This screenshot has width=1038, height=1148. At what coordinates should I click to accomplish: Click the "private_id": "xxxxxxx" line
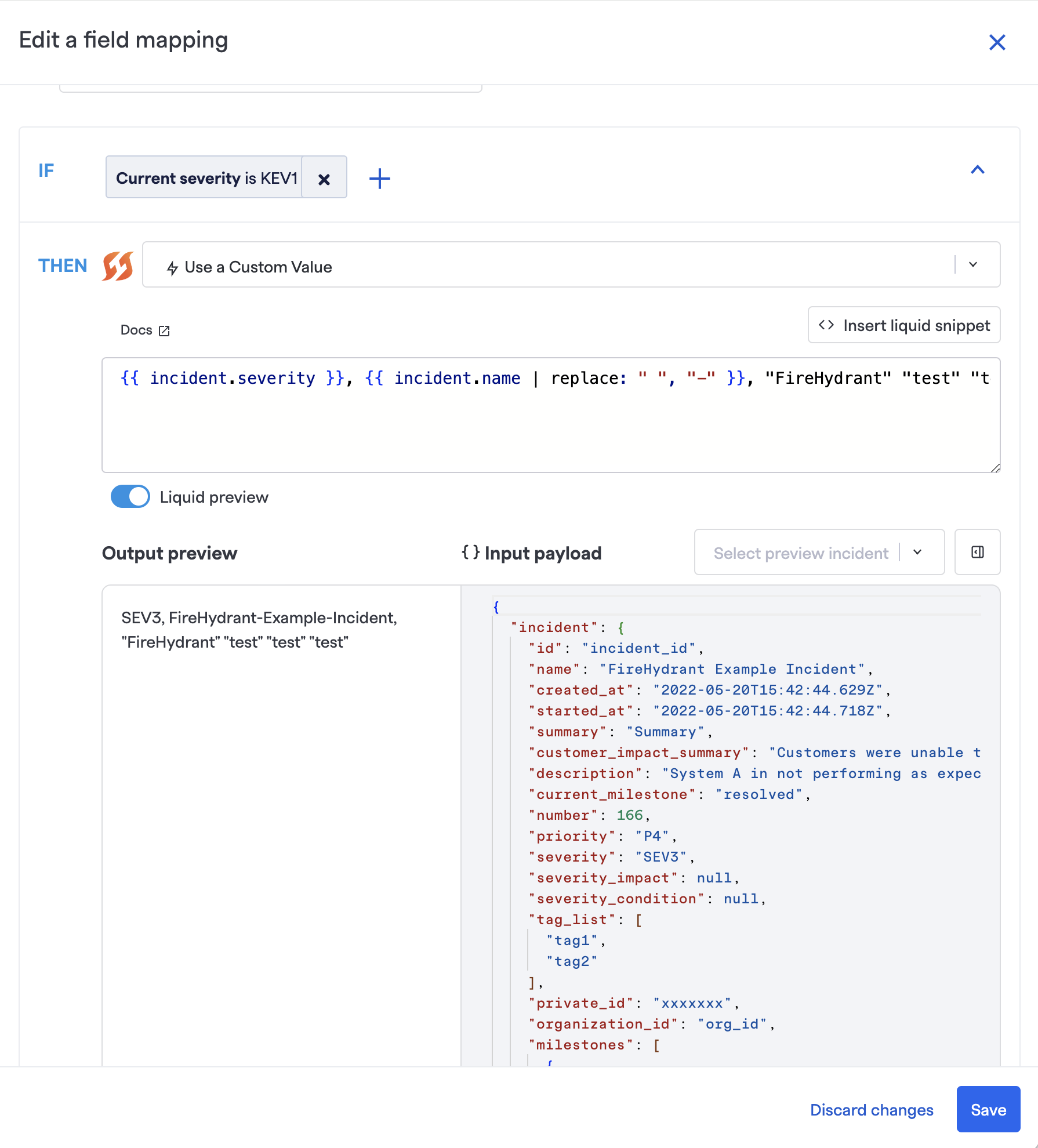[x=634, y=1003]
